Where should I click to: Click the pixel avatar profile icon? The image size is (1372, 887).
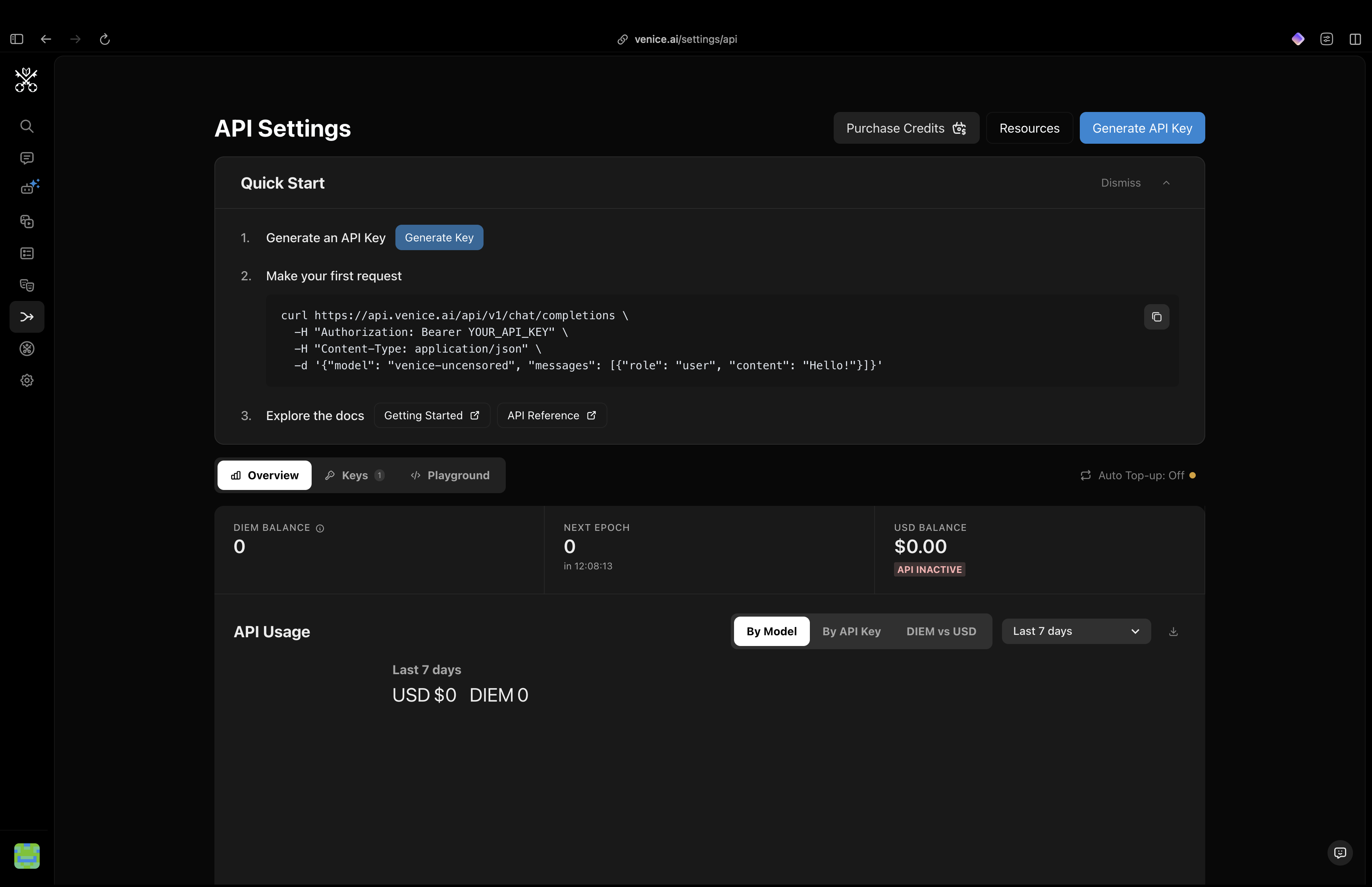pyautogui.click(x=27, y=855)
